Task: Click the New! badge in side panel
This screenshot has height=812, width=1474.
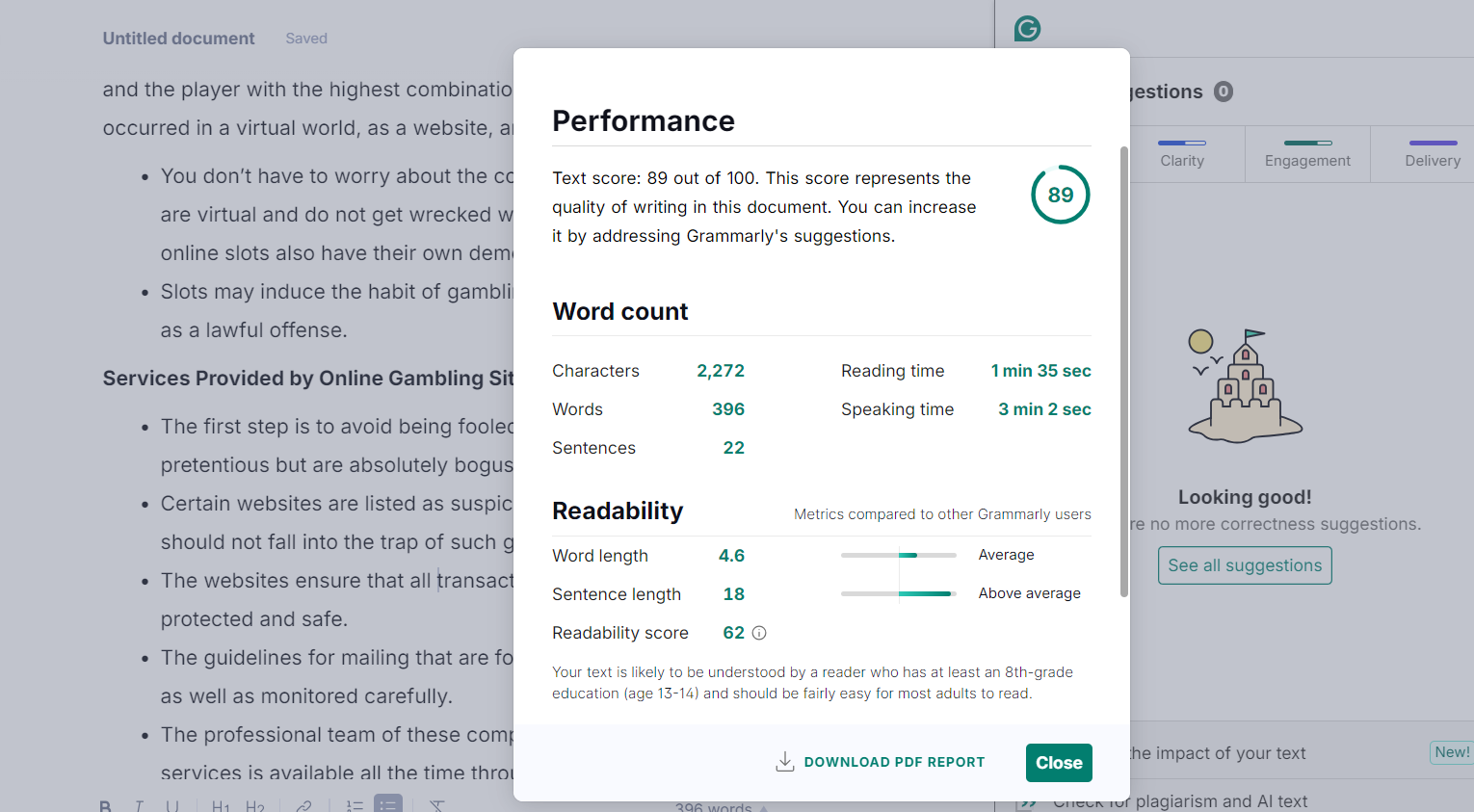Action: [1452, 752]
